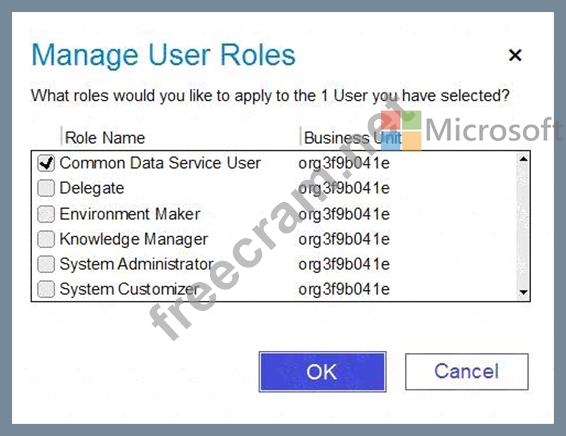Click the Common Data Service User label
This screenshot has height=436, width=566.
point(160,163)
